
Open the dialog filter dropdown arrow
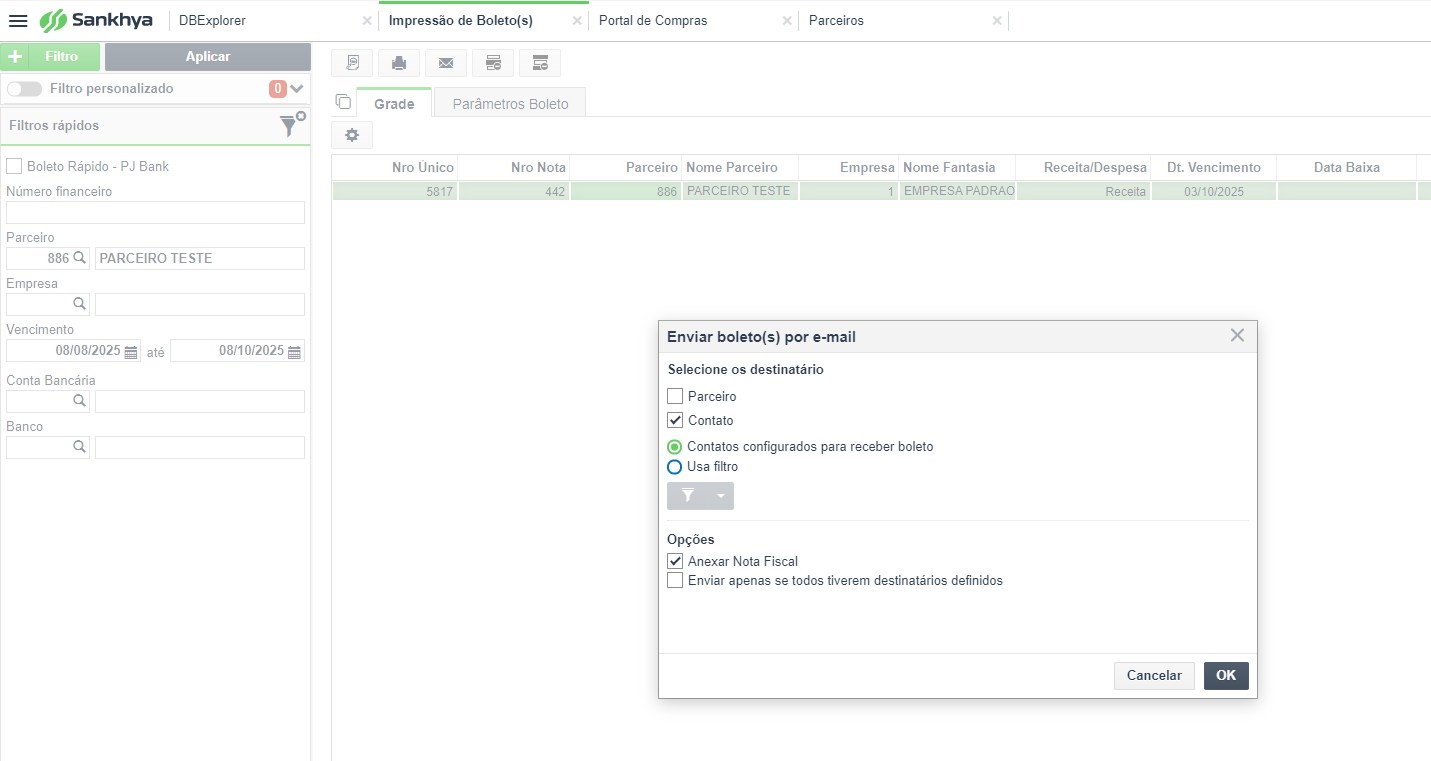click(721, 496)
